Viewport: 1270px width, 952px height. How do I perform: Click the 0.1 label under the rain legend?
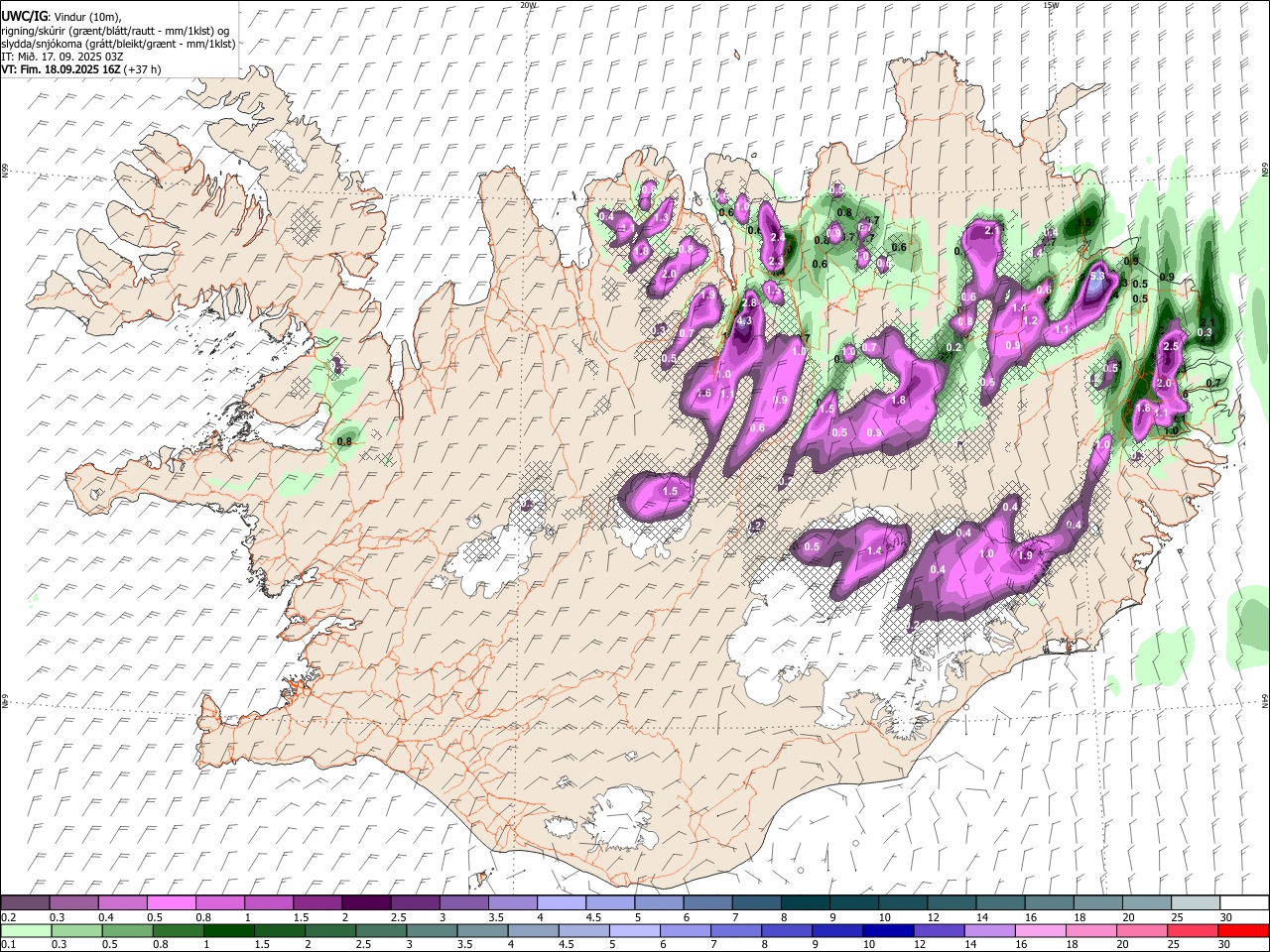pos(8,945)
